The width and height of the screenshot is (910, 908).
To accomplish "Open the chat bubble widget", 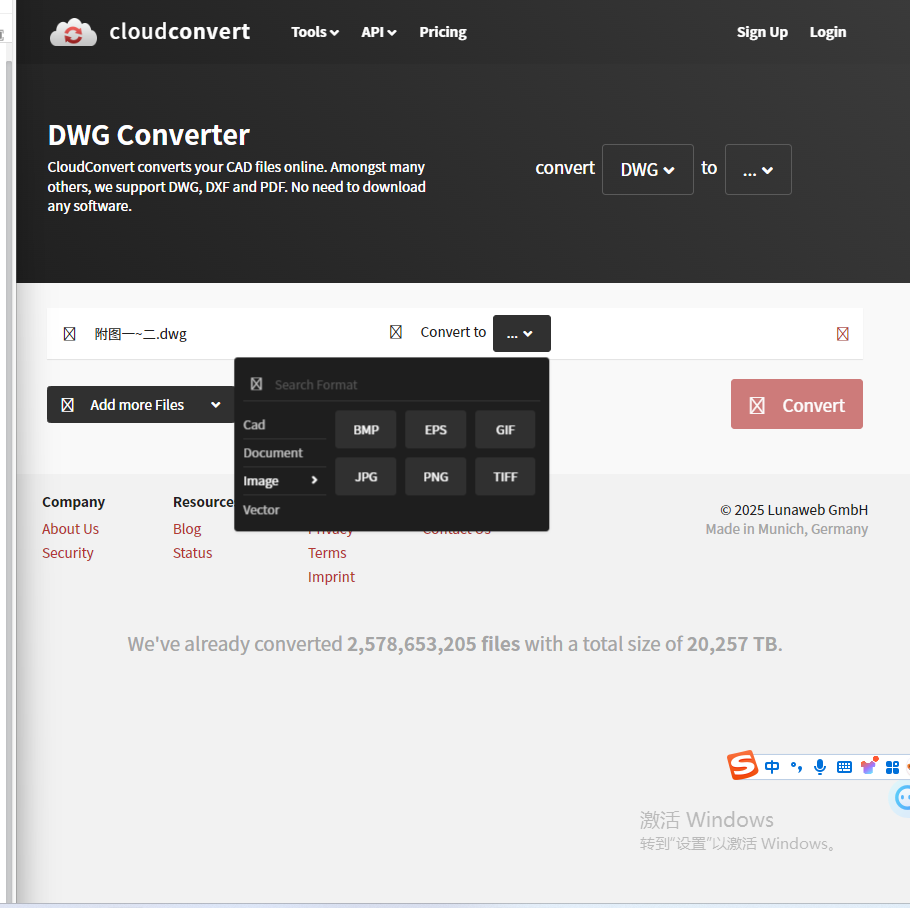I will coord(902,798).
